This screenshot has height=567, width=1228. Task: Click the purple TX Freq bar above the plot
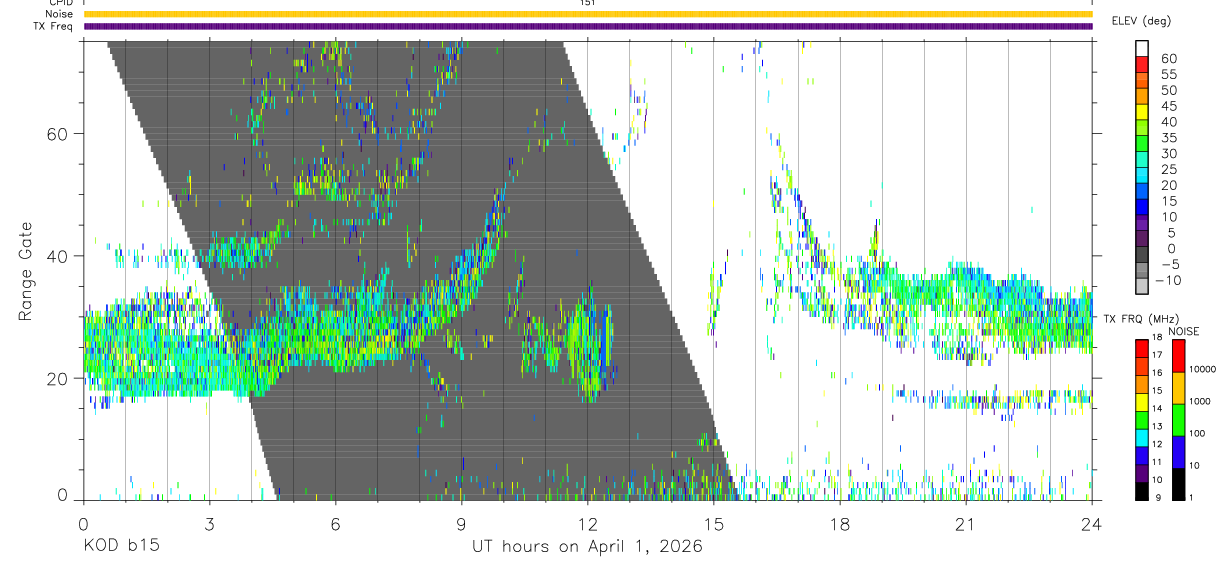pyautogui.click(x=588, y=26)
